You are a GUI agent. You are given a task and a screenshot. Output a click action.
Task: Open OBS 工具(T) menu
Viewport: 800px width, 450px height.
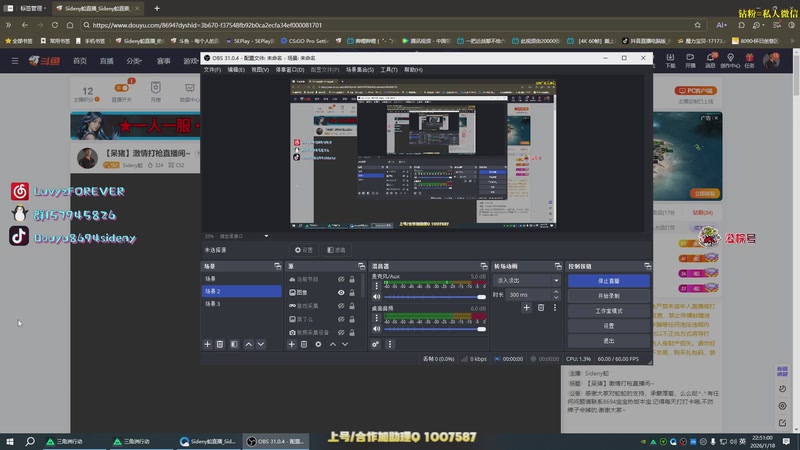(389, 70)
